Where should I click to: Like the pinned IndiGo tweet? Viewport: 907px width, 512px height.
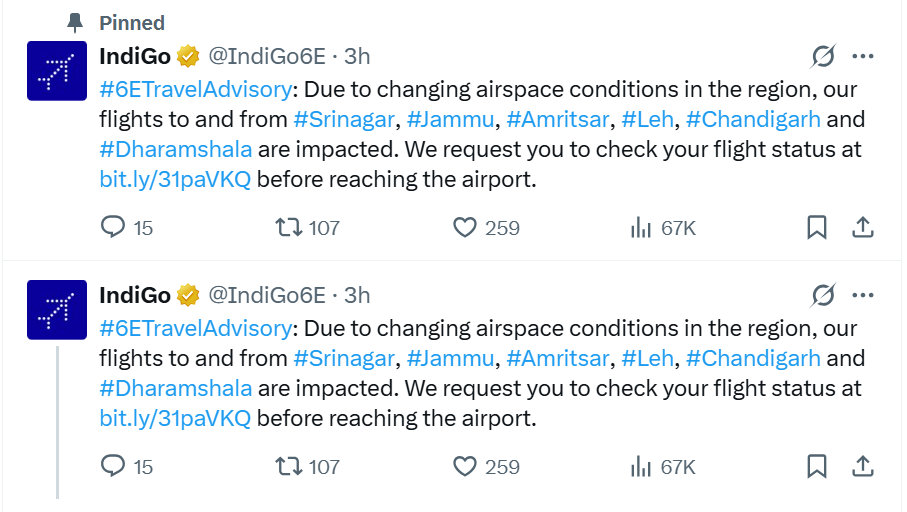pos(464,228)
